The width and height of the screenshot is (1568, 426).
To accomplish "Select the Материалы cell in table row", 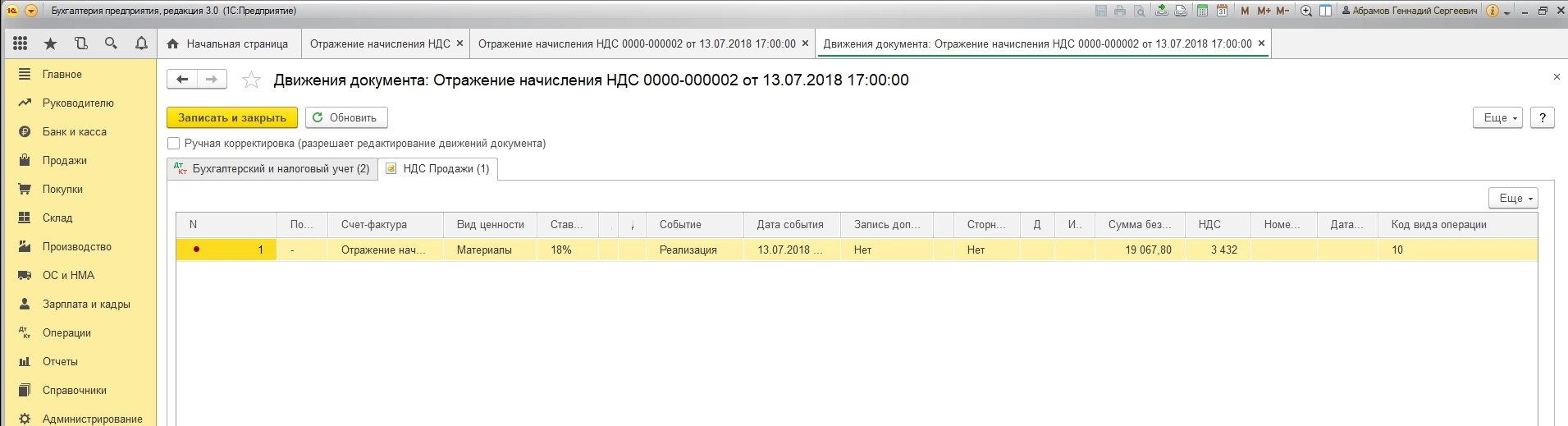I will coord(484,250).
